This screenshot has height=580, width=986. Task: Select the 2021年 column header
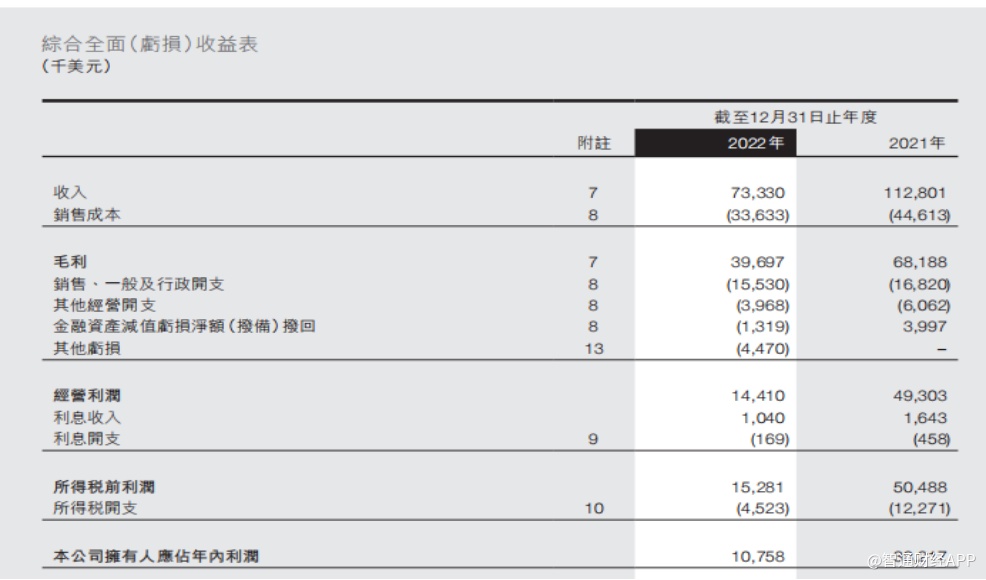click(916, 143)
